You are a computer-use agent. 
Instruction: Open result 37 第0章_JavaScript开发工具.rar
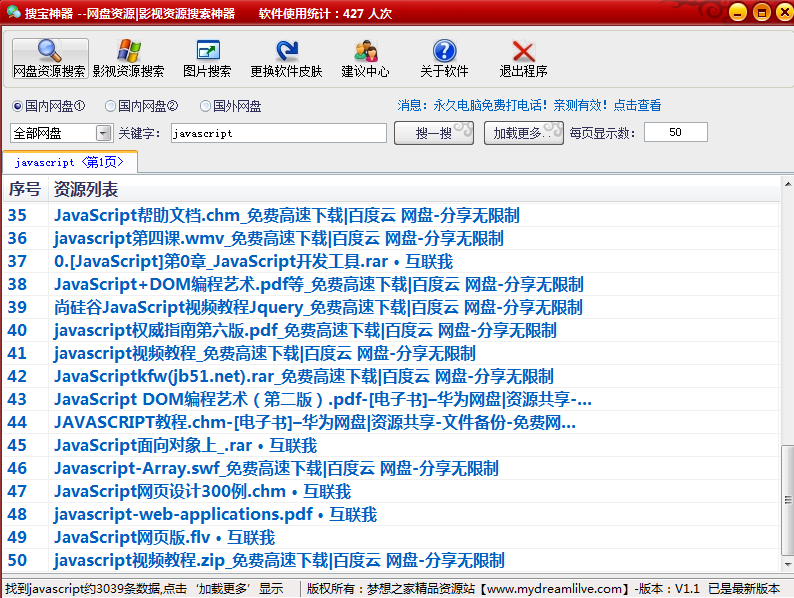pos(253,261)
